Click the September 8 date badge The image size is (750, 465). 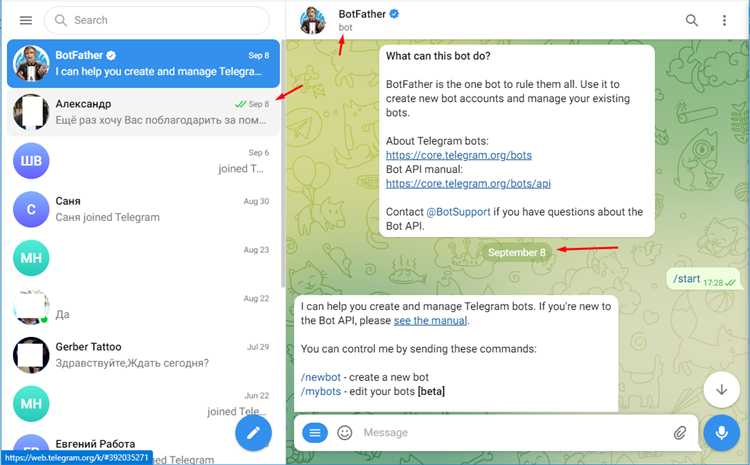[x=517, y=252]
